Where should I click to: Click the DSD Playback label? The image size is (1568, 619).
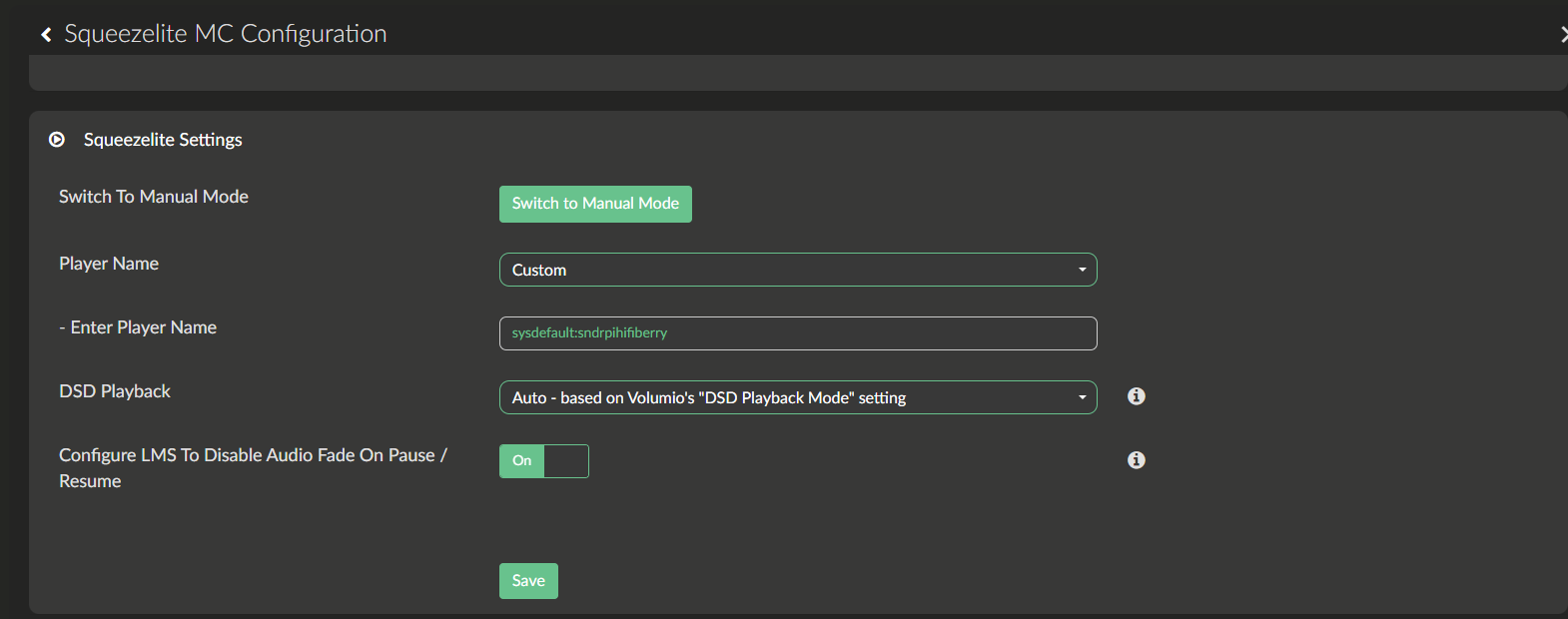tap(115, 391)
